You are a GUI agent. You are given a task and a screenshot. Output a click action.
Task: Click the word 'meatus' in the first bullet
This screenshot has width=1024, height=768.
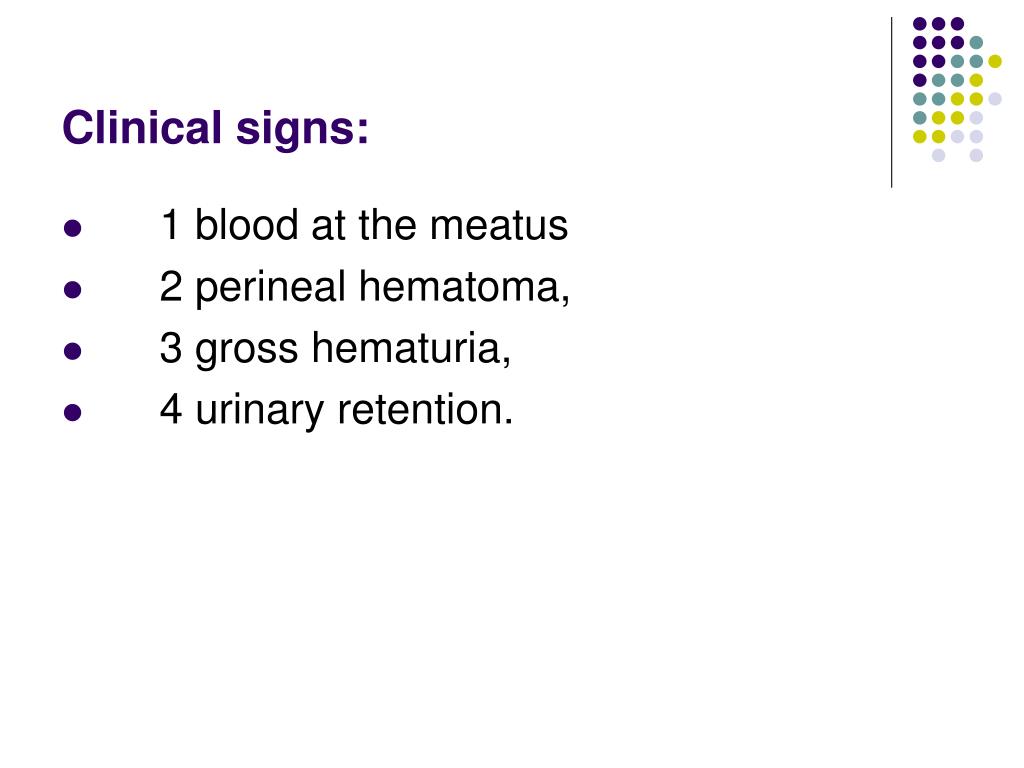point(498,226)
